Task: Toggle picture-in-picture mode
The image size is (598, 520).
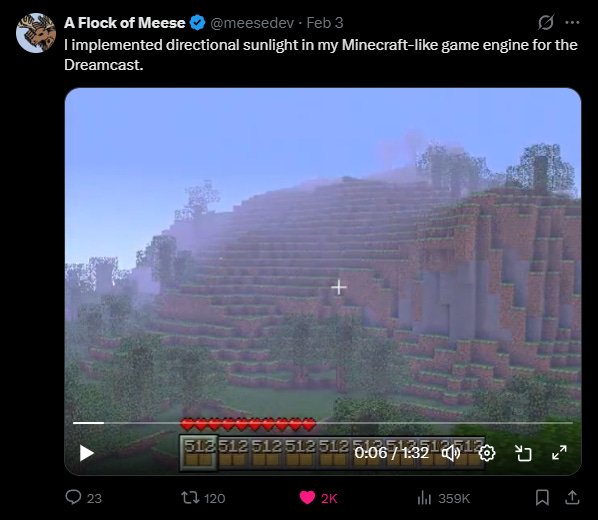Action: coord(523,453)
